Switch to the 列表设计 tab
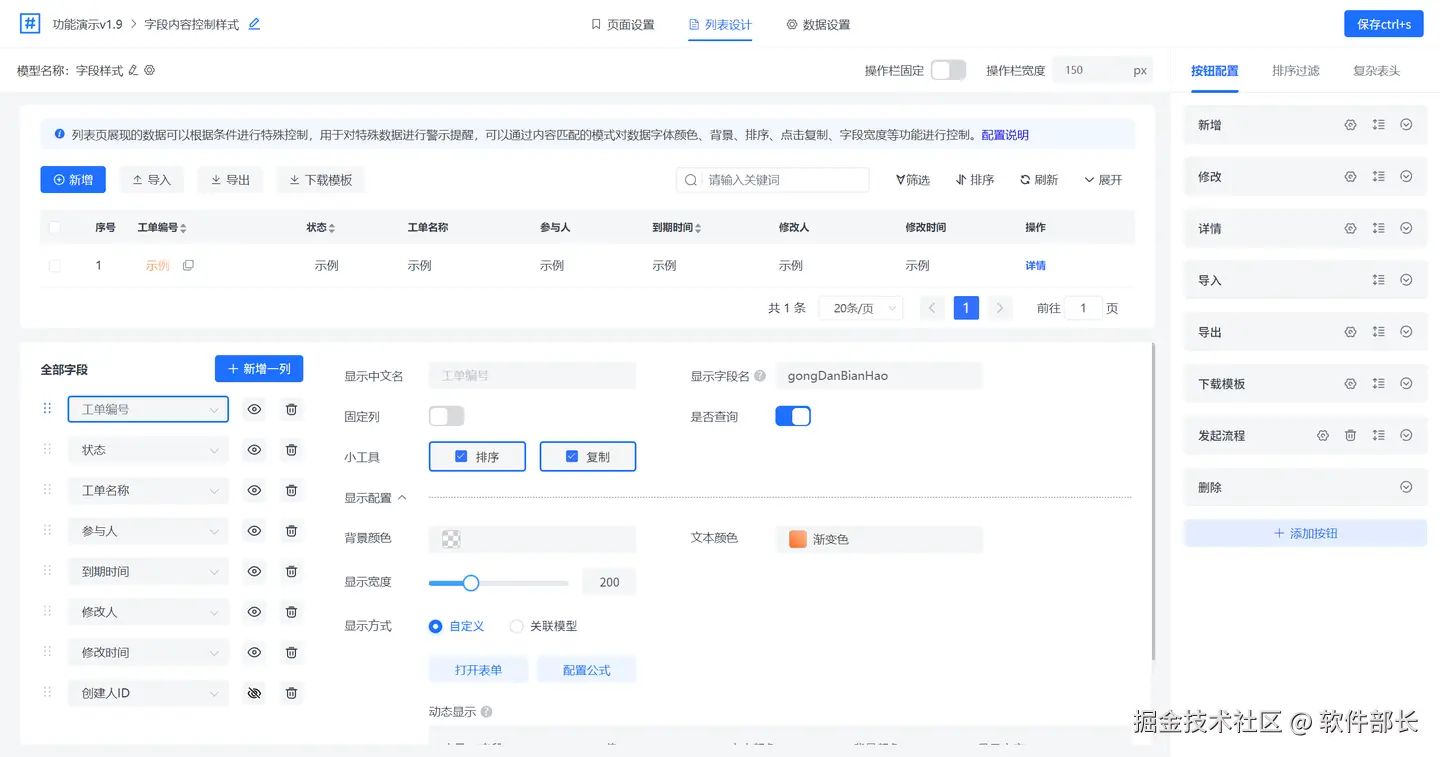 pyautogui.click(x=720, y=24)
